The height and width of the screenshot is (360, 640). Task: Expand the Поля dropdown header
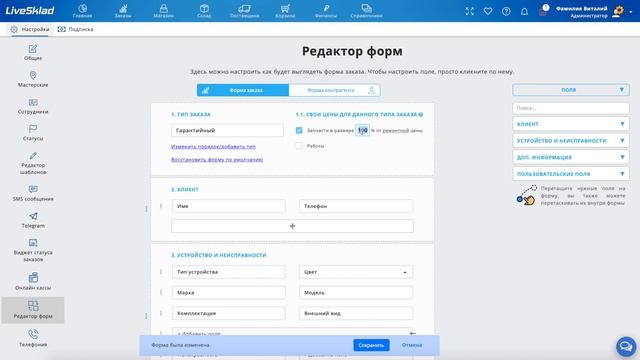click(571, 90)
